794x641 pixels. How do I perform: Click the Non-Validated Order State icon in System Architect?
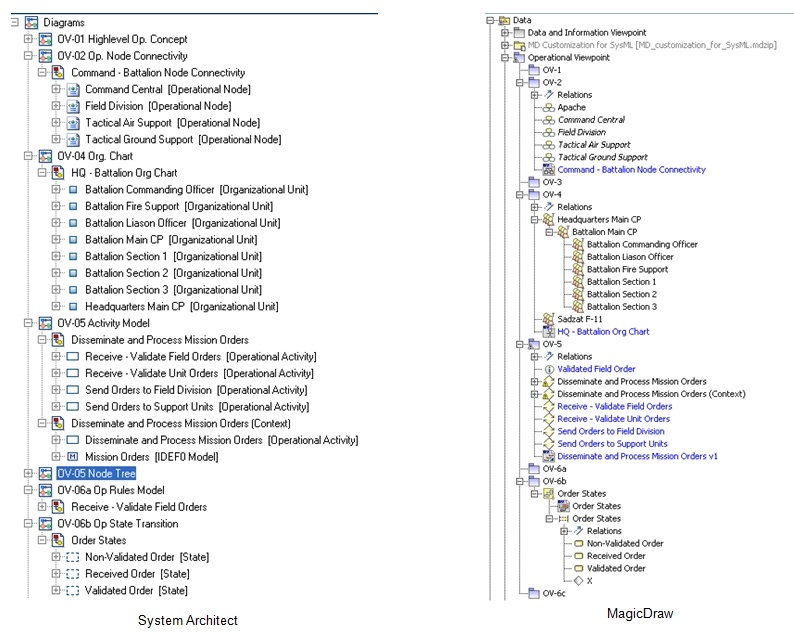click(x=73, y=557)
